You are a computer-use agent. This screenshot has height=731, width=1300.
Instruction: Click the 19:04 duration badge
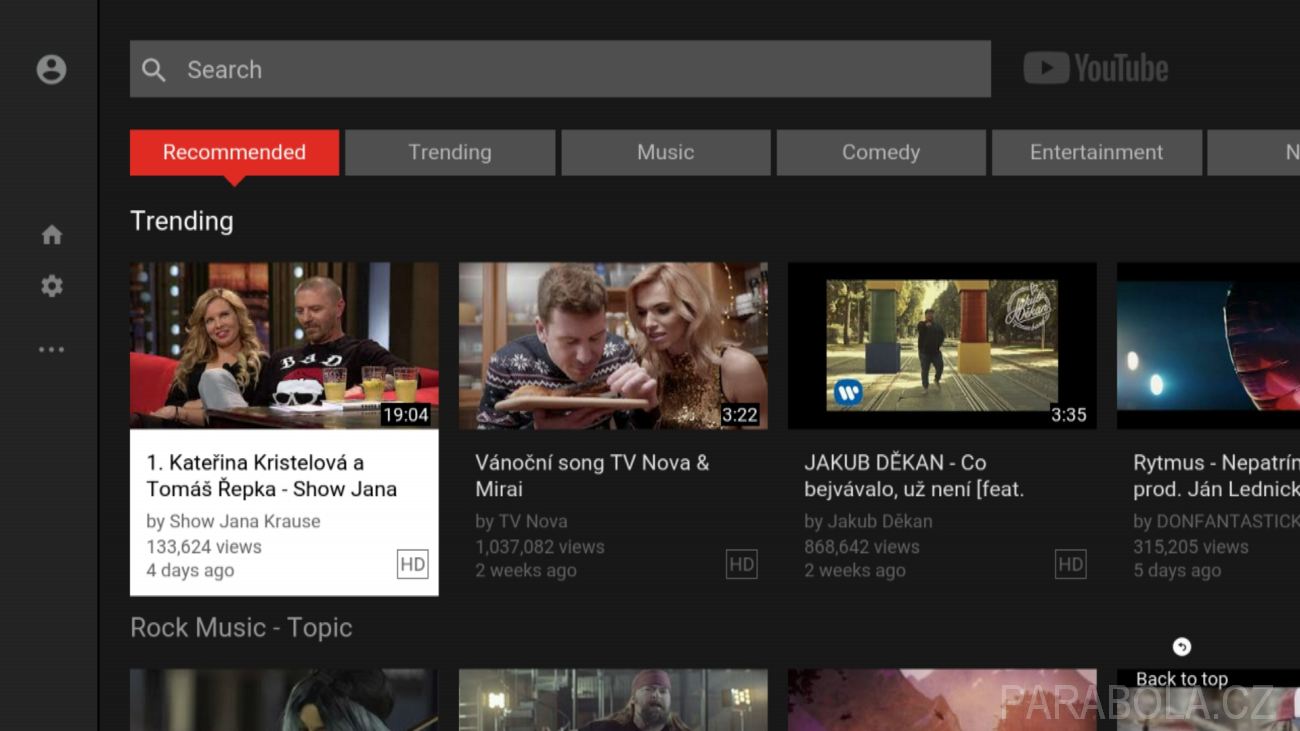[406, 415]
